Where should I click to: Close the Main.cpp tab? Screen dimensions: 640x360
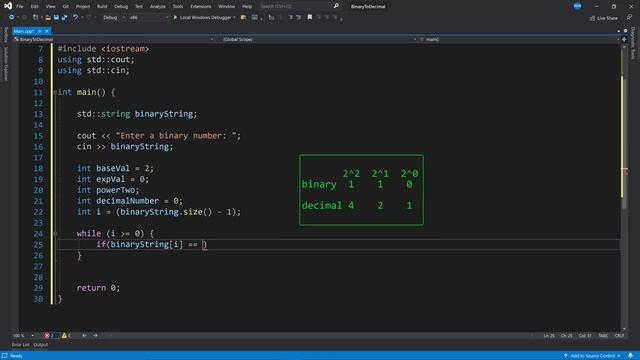tap(47, 31)
